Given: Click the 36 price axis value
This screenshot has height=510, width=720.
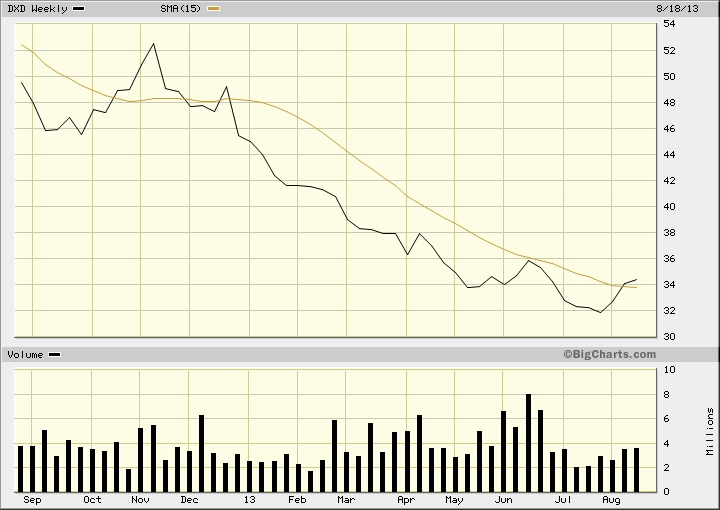Looking at the screenshot, I should (x=669, y=259).
